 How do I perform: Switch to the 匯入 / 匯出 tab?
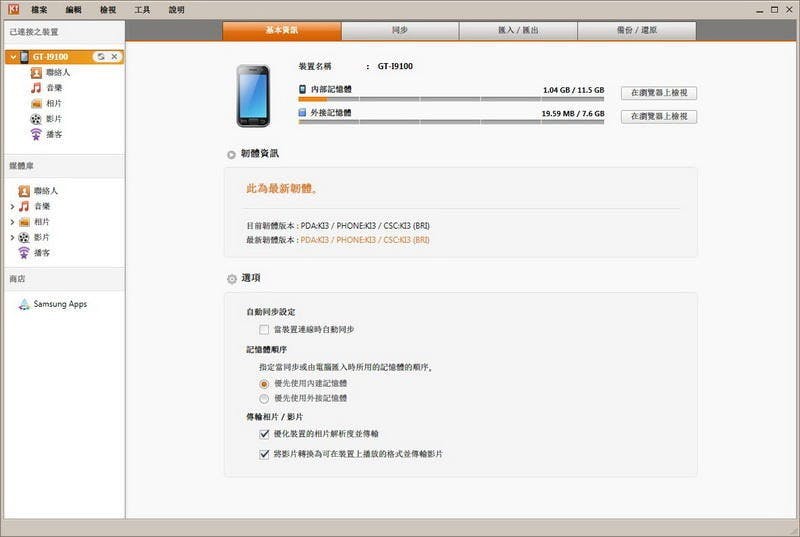[x=518, y=31]
